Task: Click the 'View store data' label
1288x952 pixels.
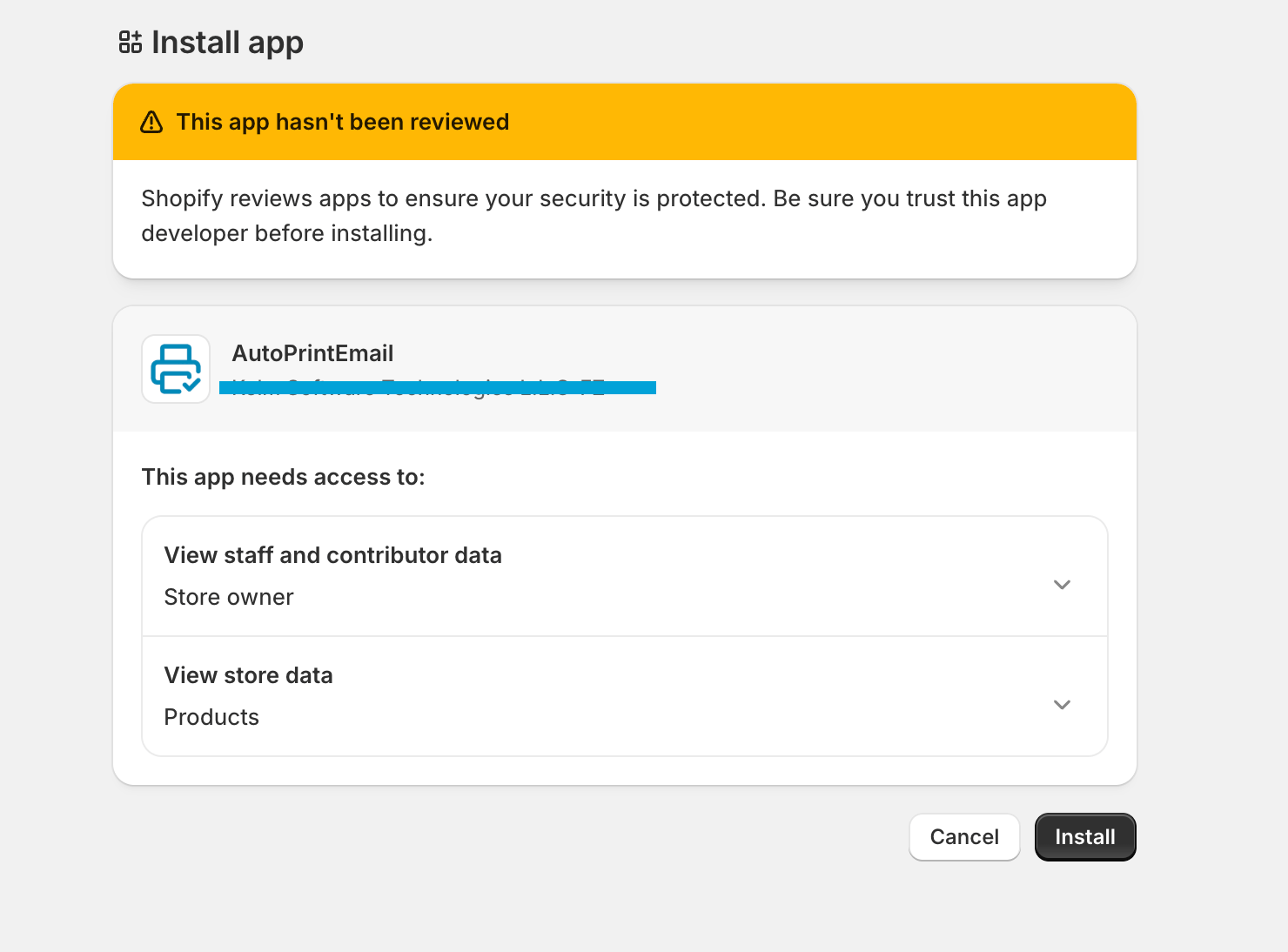Action: (x=249, y=675)
